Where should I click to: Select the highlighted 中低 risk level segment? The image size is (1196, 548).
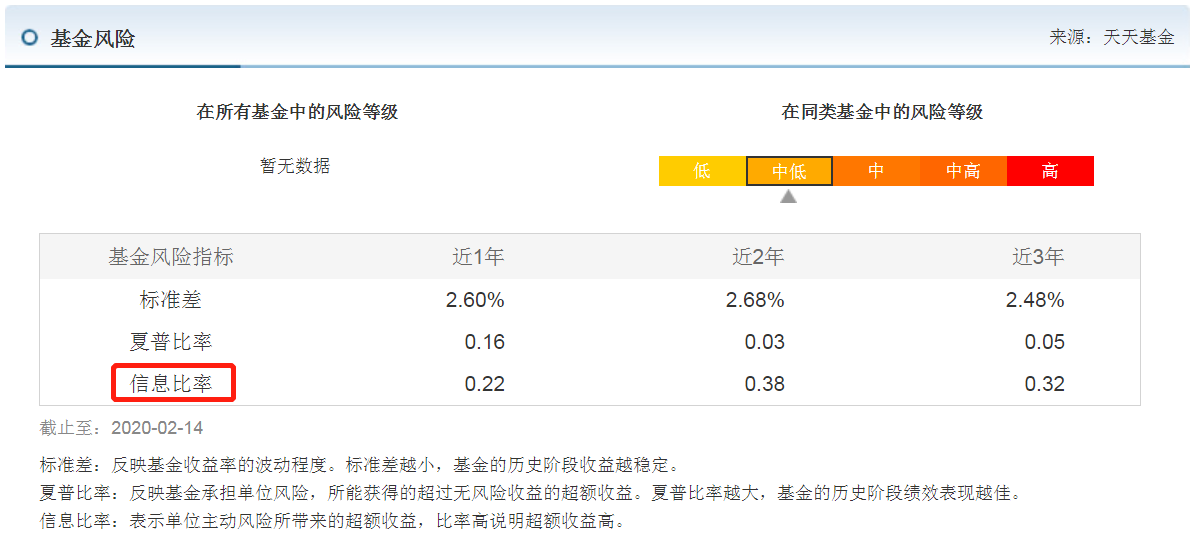point(789,171)
